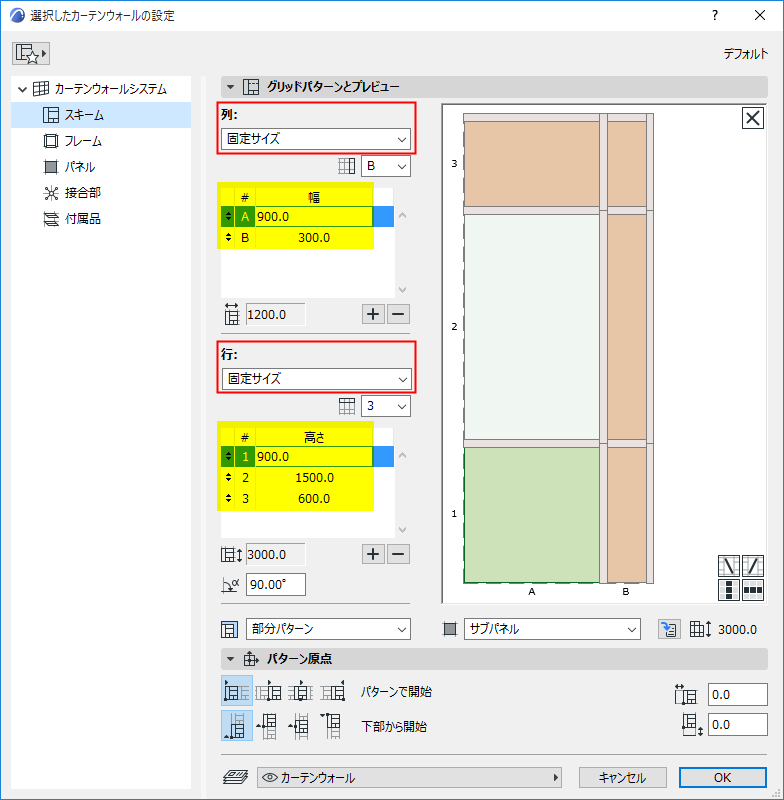Select third horizontal pattern origin option
The image size is (784, 800).
[x=300, y=692]
